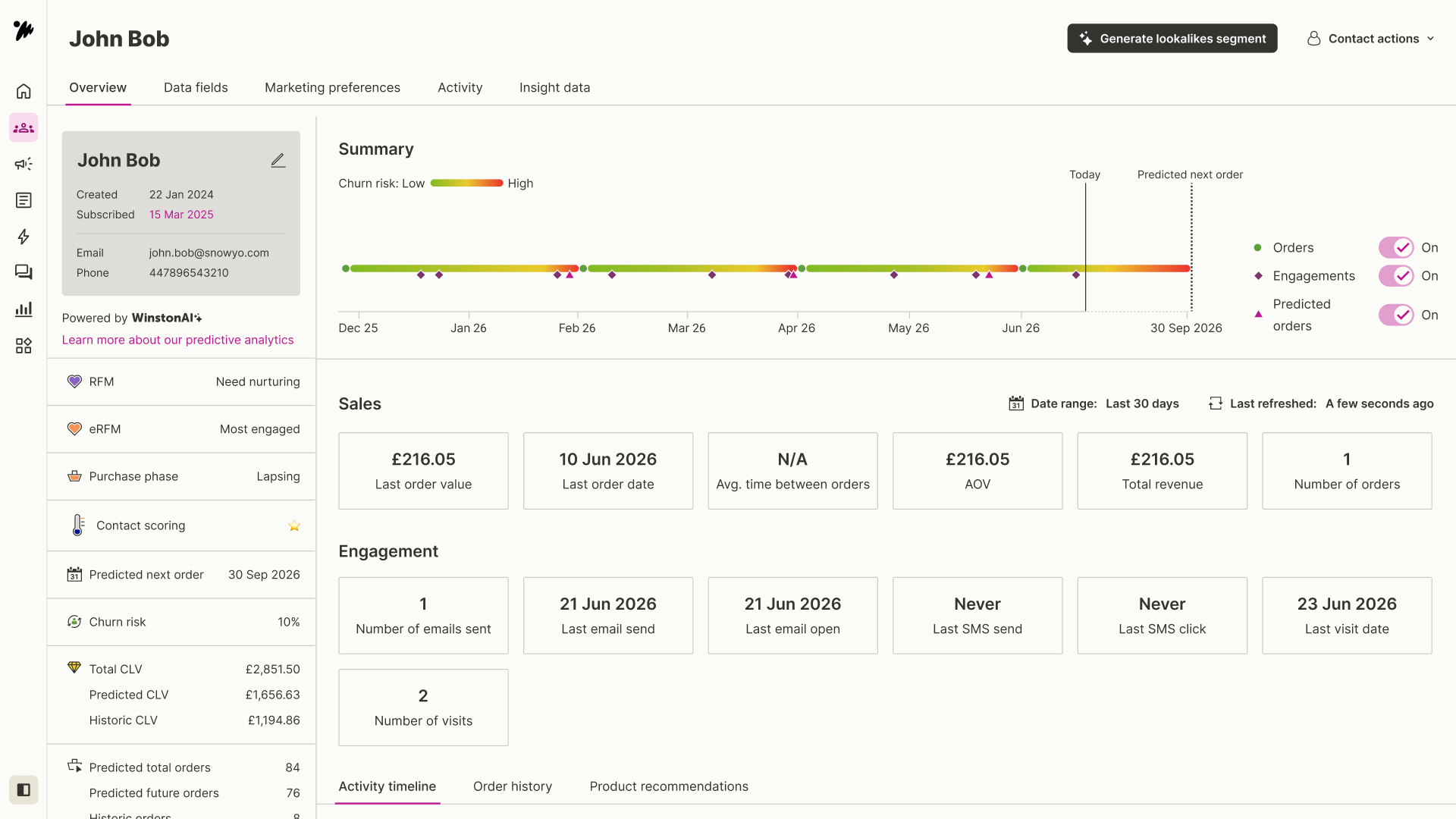Image resolution: width=1456 pixels, height=819 pixels.
Task: Click the RFM purple heart icon
Action: pyautogui.click(x=74, y=381)
